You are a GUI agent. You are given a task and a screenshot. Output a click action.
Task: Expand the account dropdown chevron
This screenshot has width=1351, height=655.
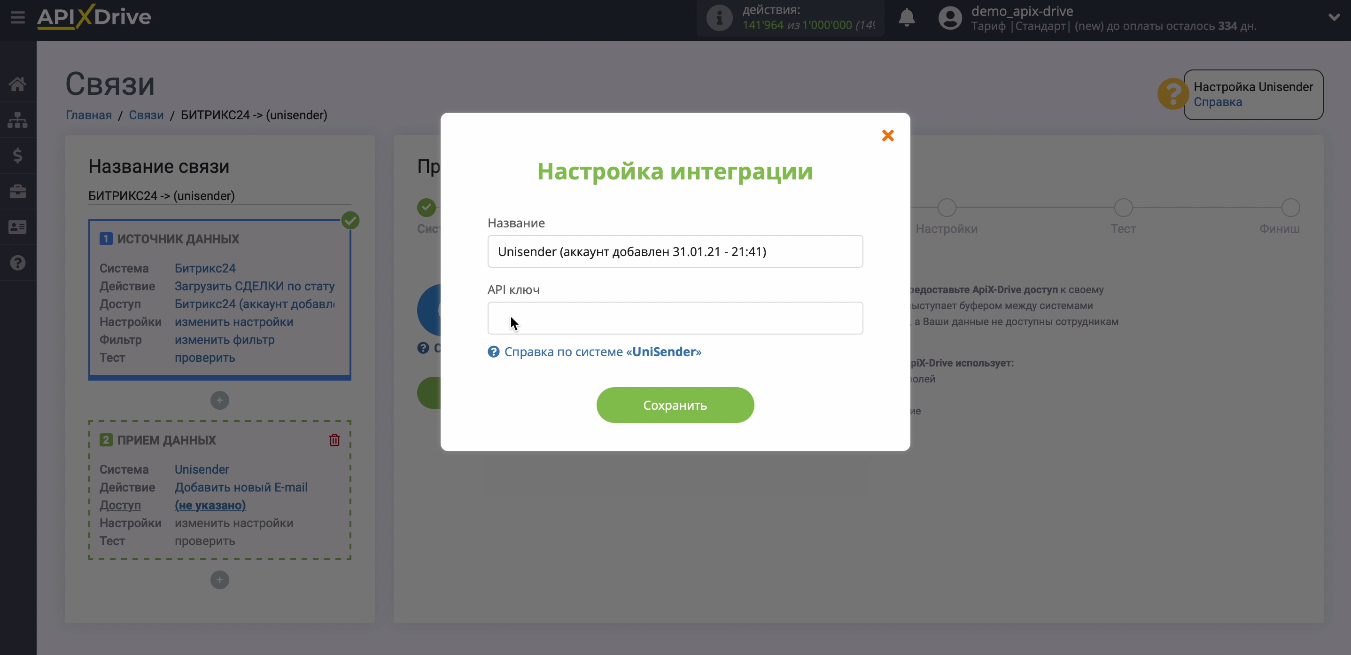pyautogui.click(x=1334, y=17)
